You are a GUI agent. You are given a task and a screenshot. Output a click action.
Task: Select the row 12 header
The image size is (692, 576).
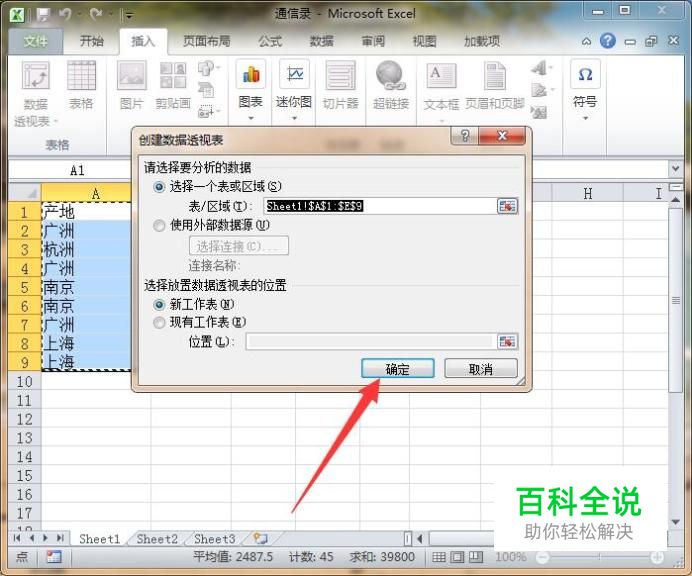point(25,419)
